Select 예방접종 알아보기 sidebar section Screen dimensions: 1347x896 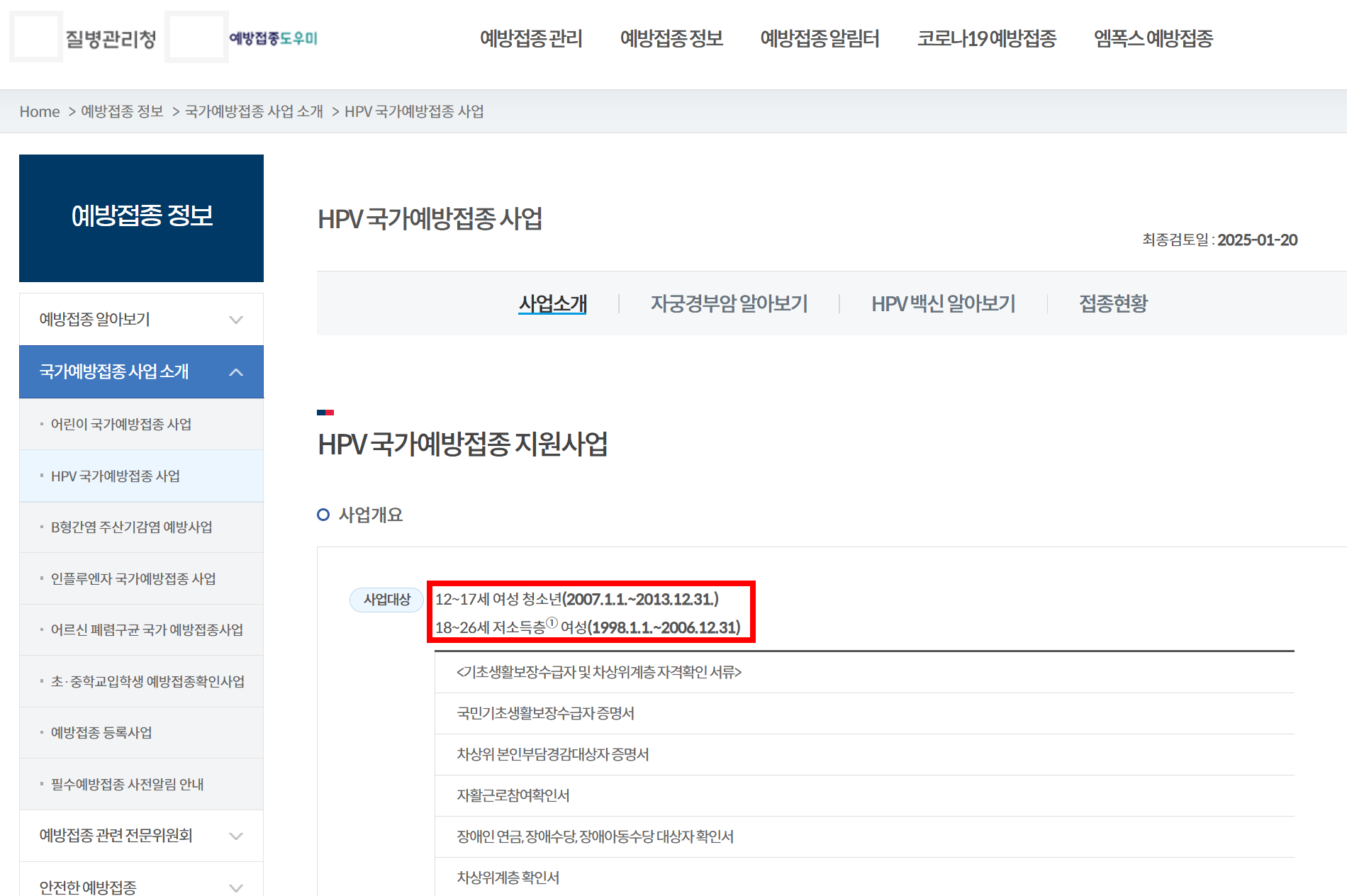(141, 319)
